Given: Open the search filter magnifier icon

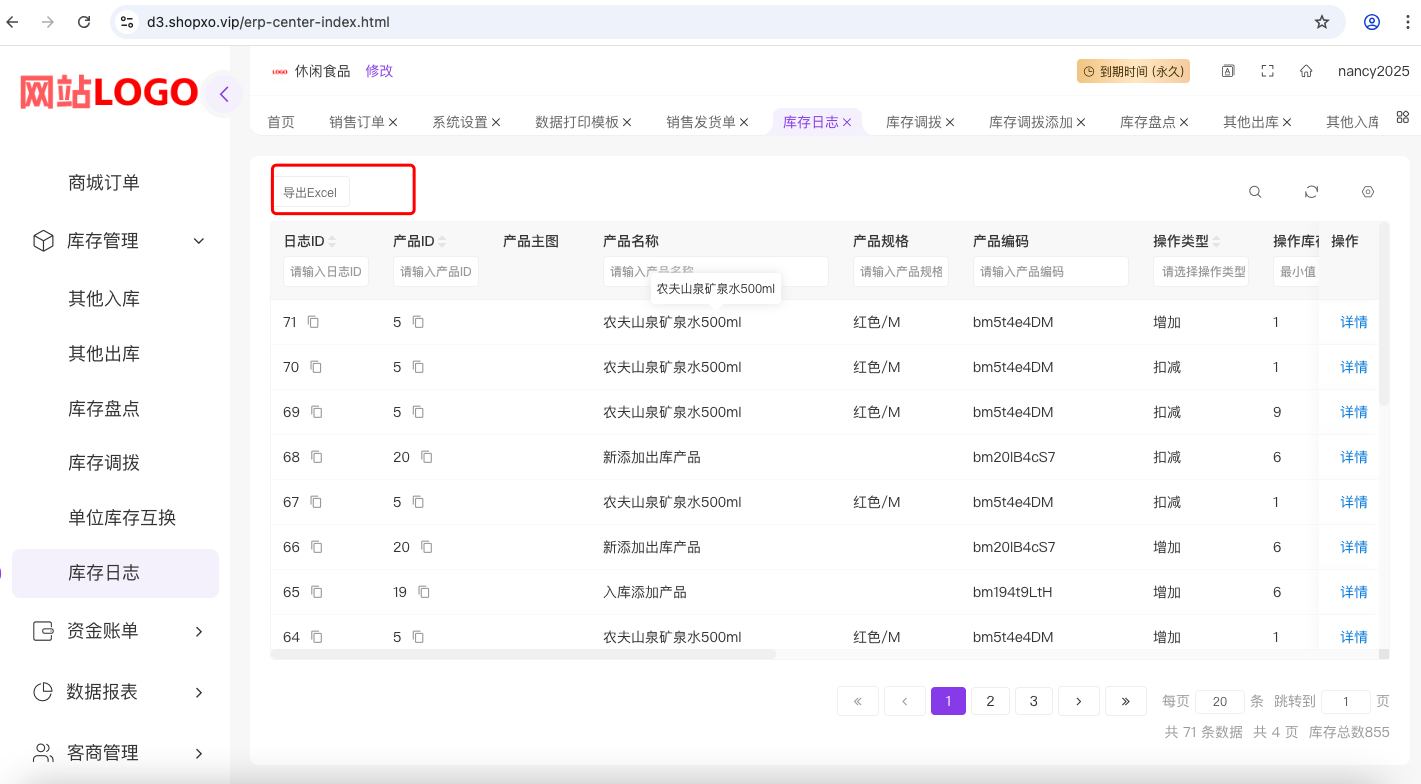Looking at the screenshot, I should coord(1255,192).
